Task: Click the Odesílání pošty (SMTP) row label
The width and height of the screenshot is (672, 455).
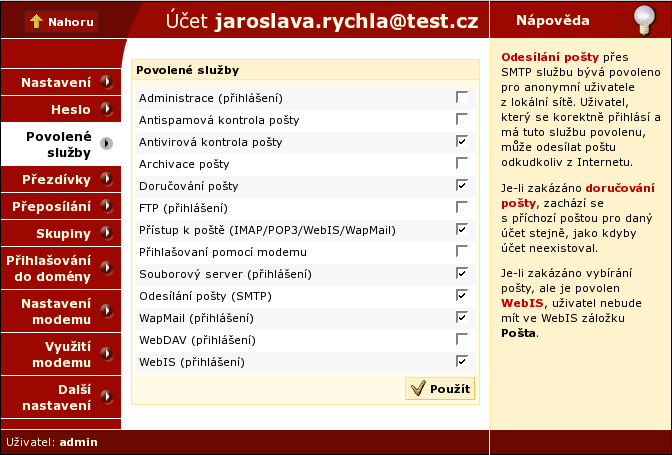Action: click(205, 296)
